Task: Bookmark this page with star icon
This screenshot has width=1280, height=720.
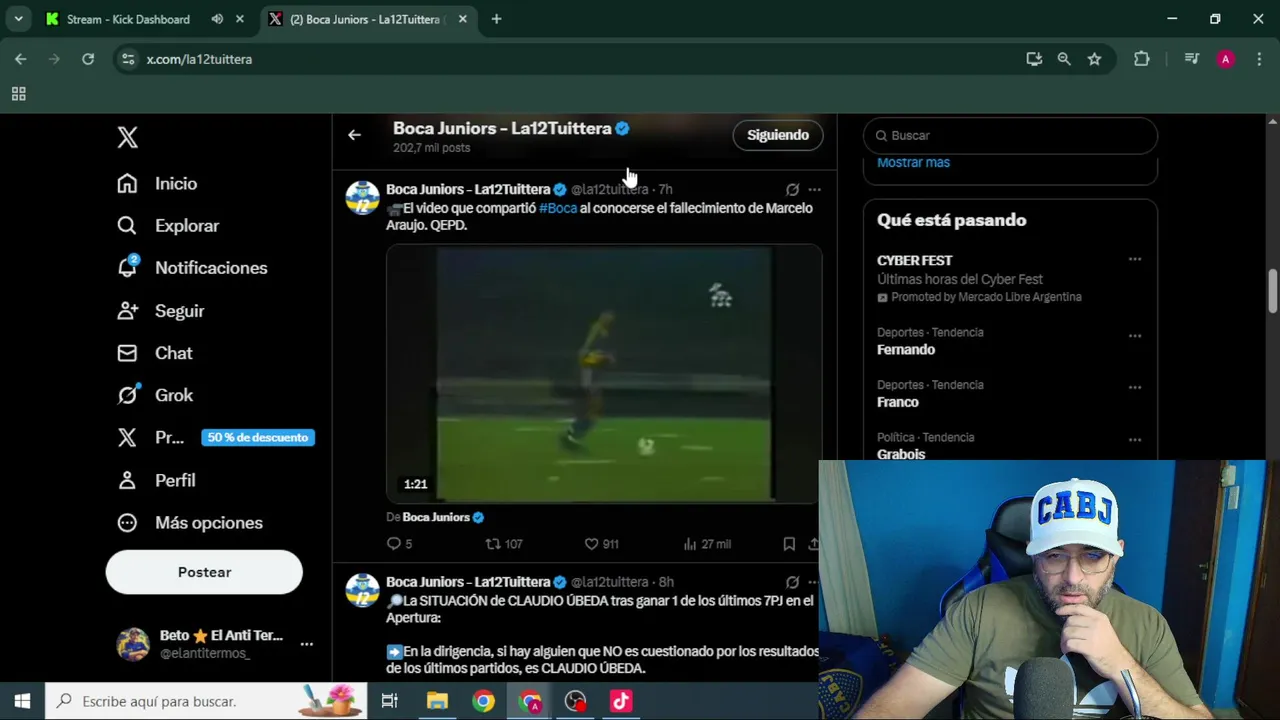Action: point(1094,59)
